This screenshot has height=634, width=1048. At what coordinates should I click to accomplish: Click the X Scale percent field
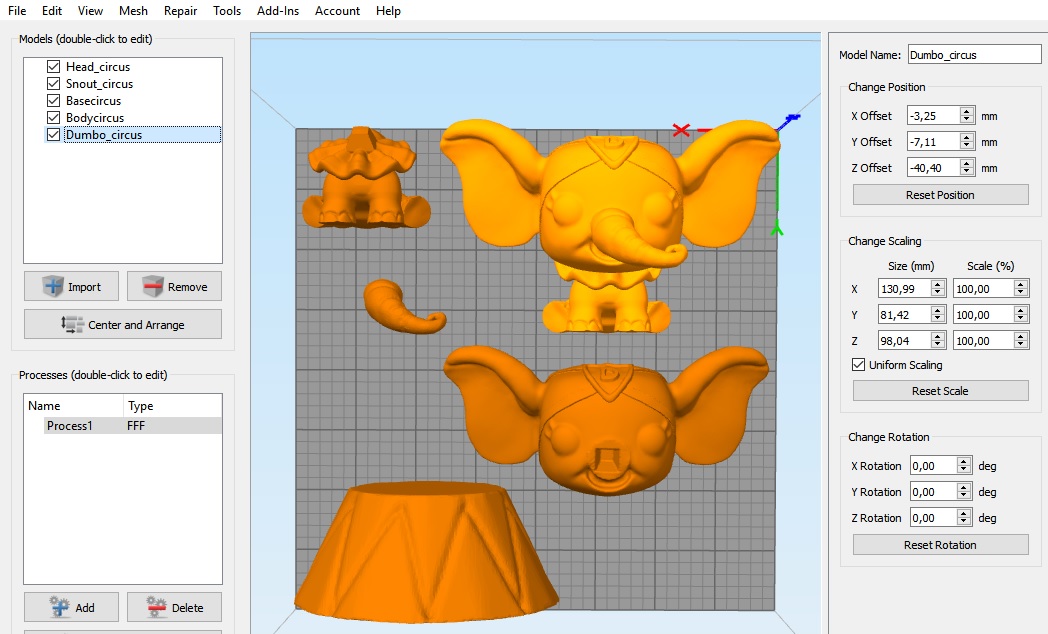984,289
